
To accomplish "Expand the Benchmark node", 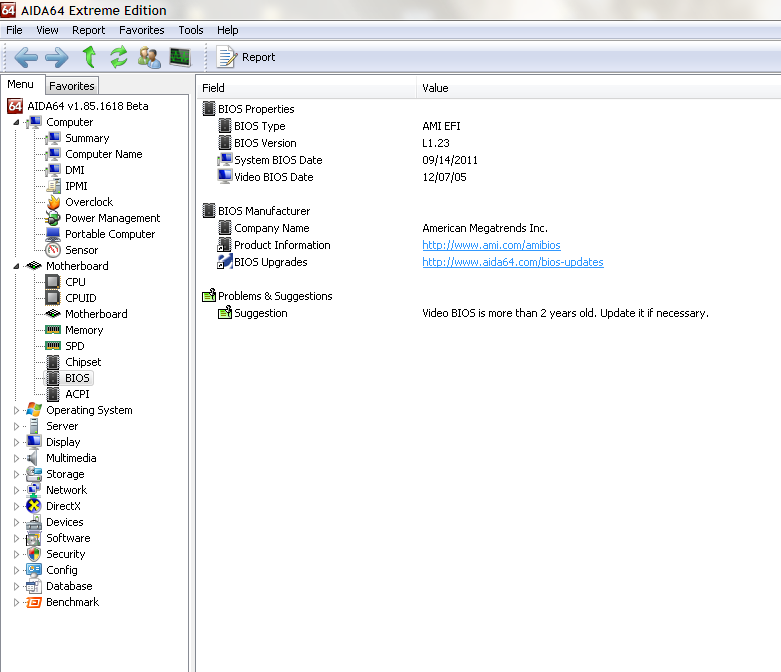I will [x=16, y=602].
